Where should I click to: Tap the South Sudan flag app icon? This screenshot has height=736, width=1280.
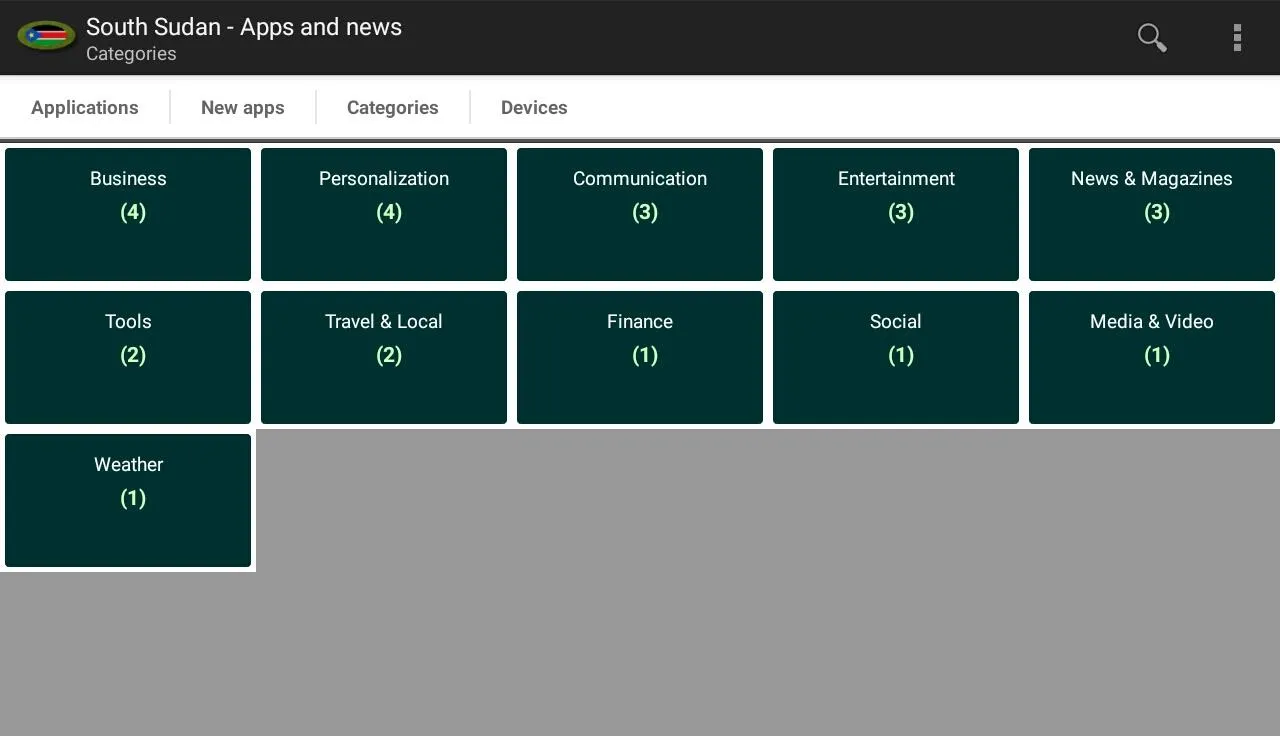pos(46,37)
